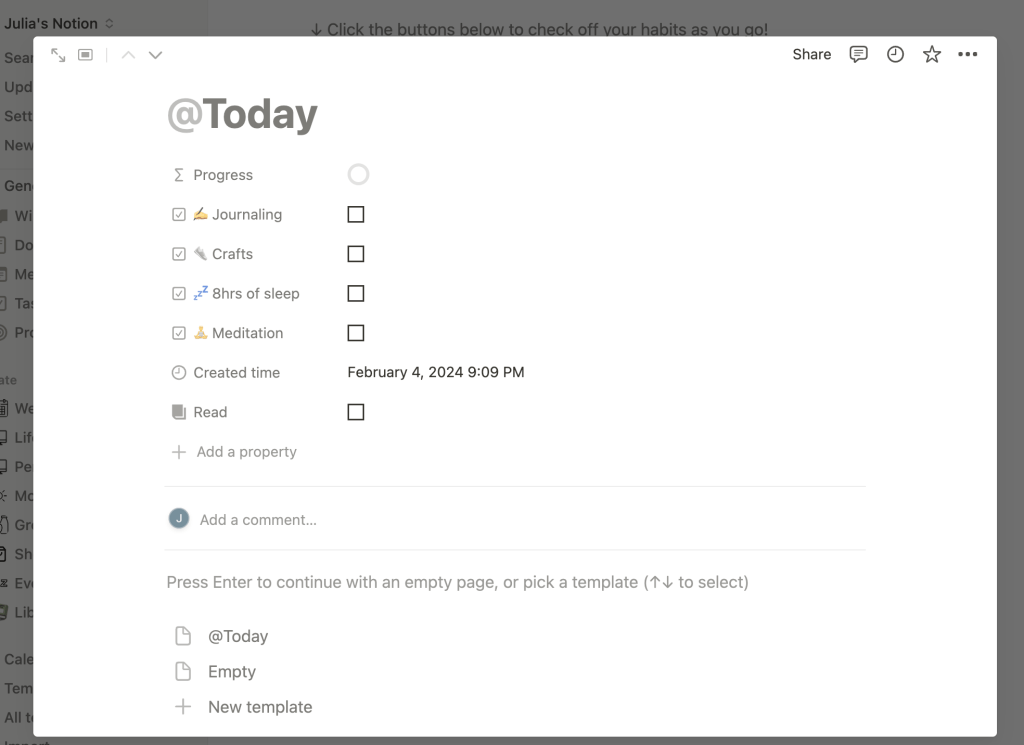Choose the Empty page template

coord(231,672)
